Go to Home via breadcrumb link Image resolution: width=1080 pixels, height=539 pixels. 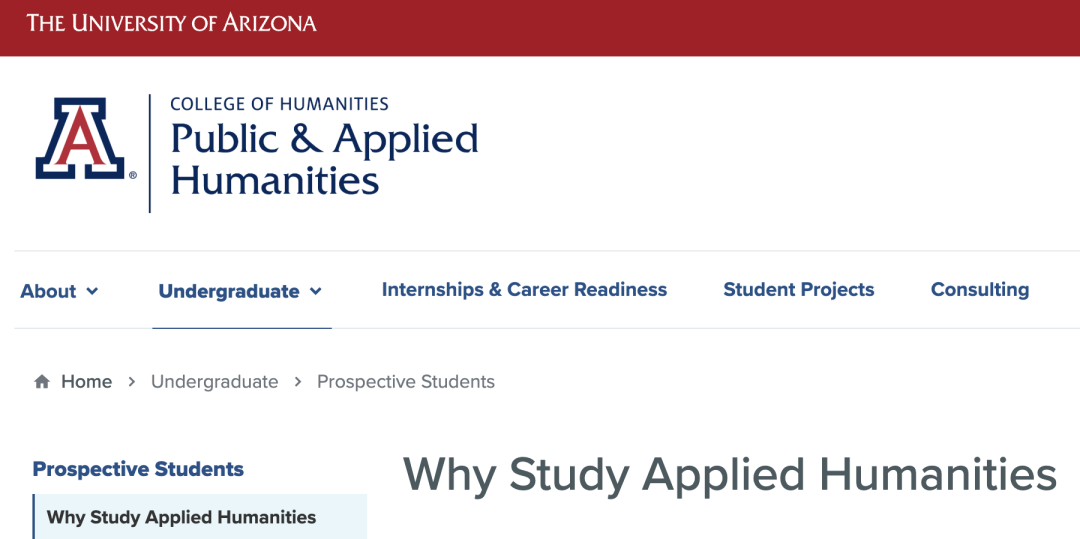coord(86,382)
